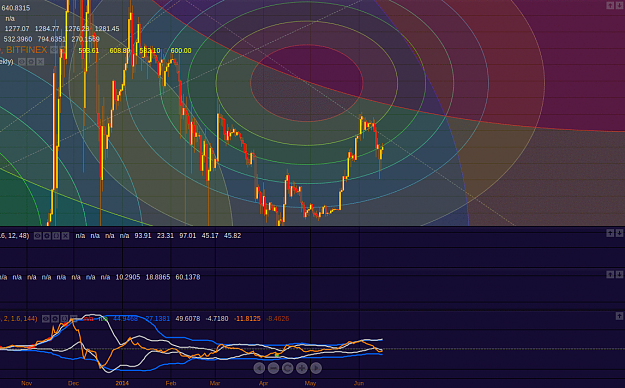Click the 1281.45 value in the legend
Image resolution: width=625 pixels, height=388 pixels.
(107, 29)
